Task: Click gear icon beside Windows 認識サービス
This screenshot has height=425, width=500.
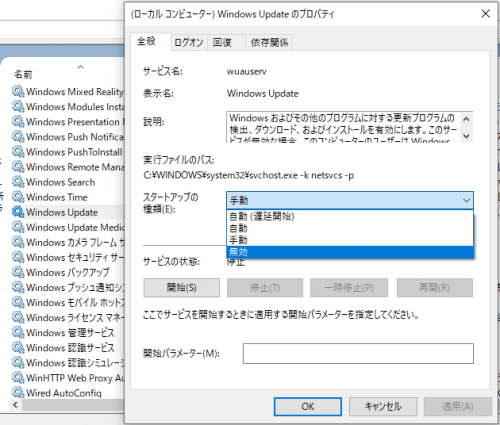Action: pos(18,348)
